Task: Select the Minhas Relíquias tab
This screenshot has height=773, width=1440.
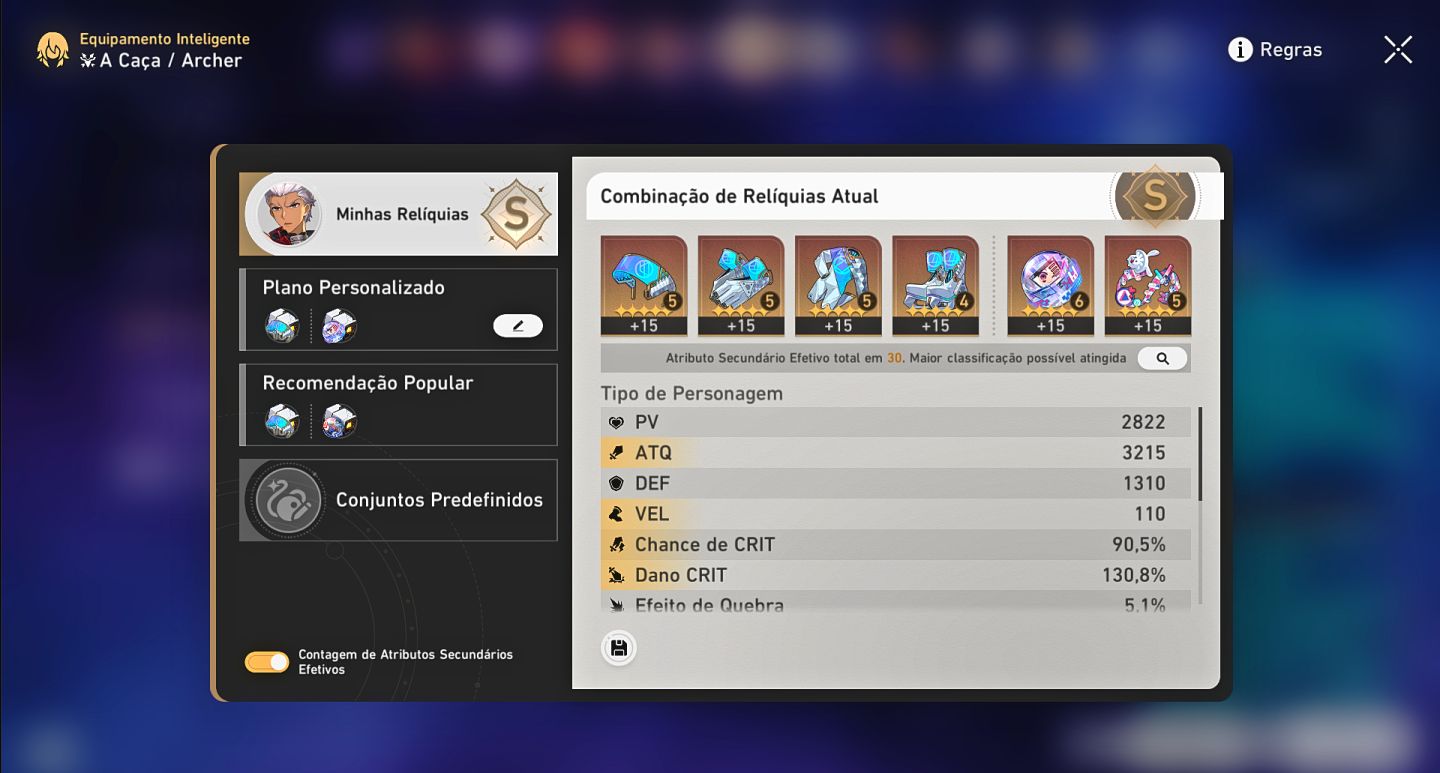Action: pyautogui.click(x=398, y=214)
